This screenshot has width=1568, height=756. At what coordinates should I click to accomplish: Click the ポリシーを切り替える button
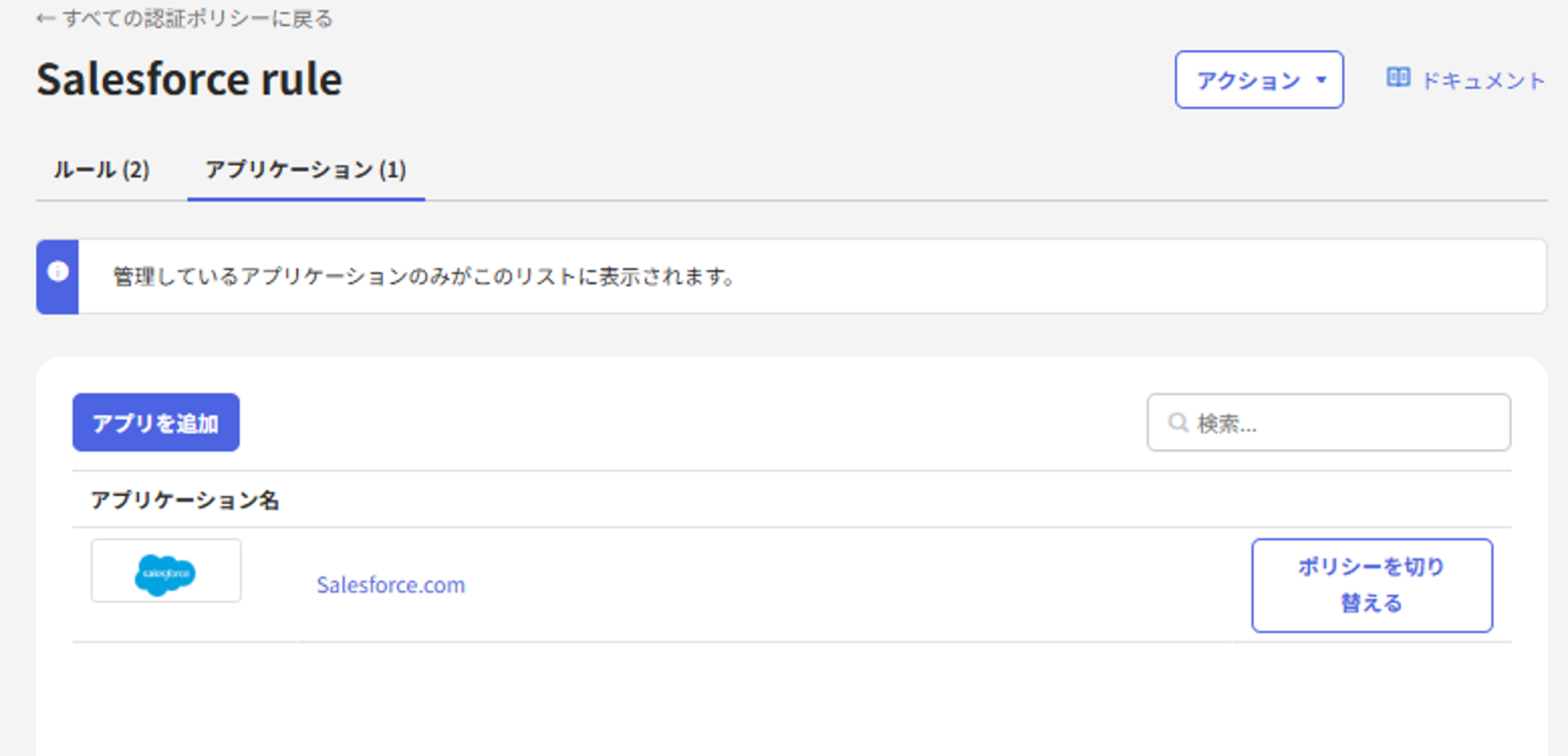point(1372,584)
